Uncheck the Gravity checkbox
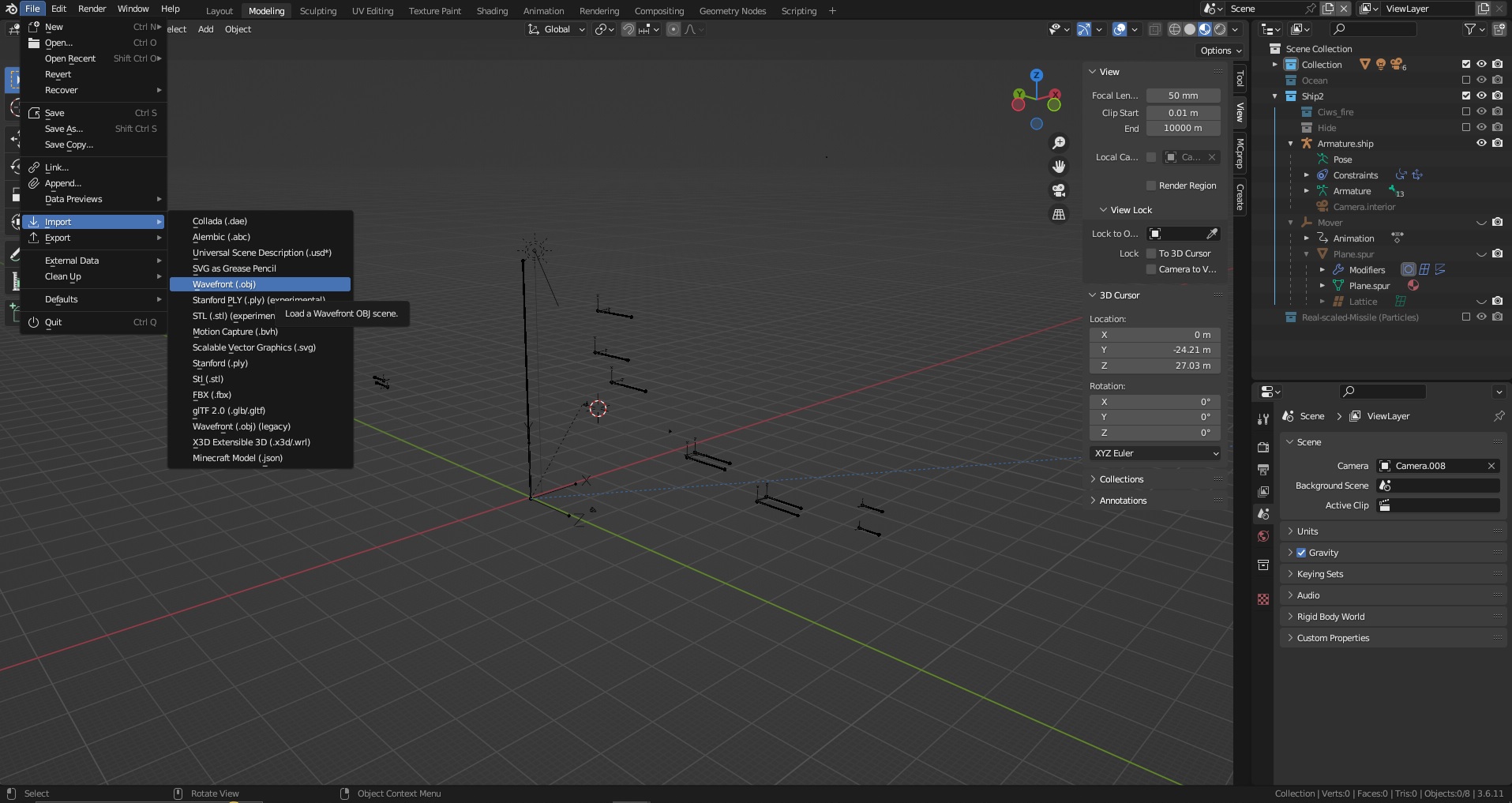Image resolution: width=1512 pixels, height=803 pixels. pyautogui.click(x=1301, y=553)
